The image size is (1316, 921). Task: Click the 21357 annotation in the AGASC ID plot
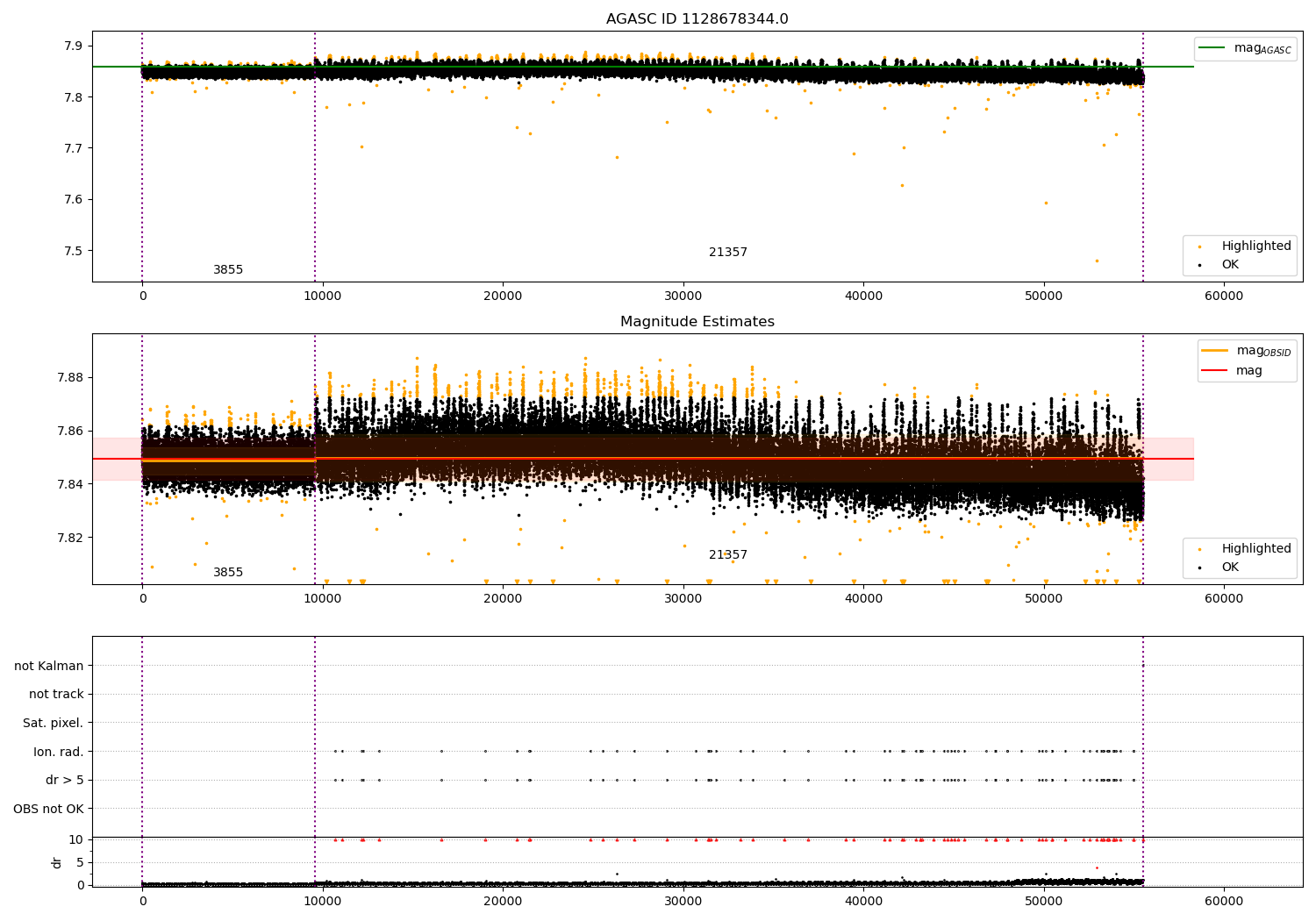[728, 253]
